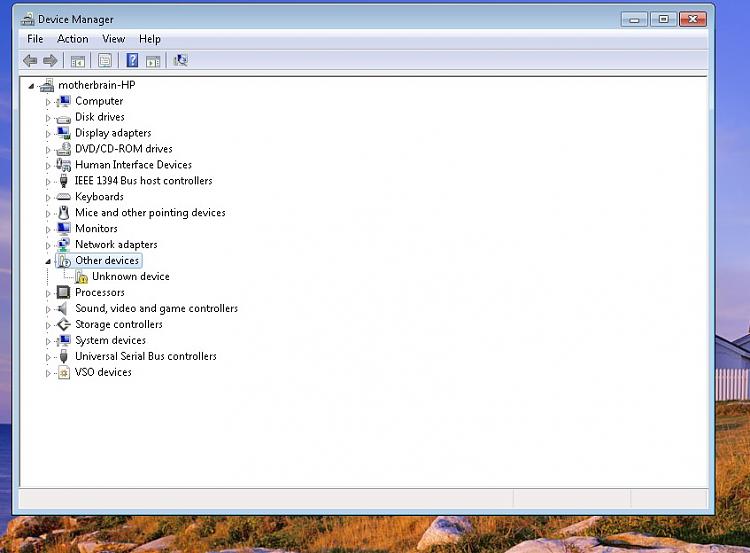750x553 pixels.
Task: Collapse the Other devices node arrow
Action: coord(48,261)
